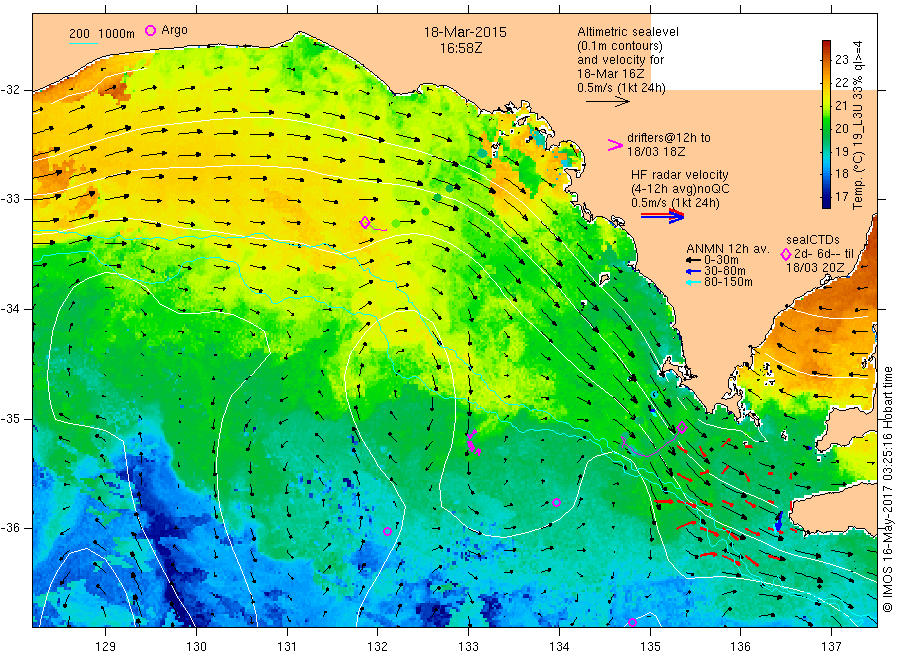This screenshot has height=660, width=900.
Task: Click the blue ANMN current arrow near Kangaroo Island
Action: tap(778, 522)
